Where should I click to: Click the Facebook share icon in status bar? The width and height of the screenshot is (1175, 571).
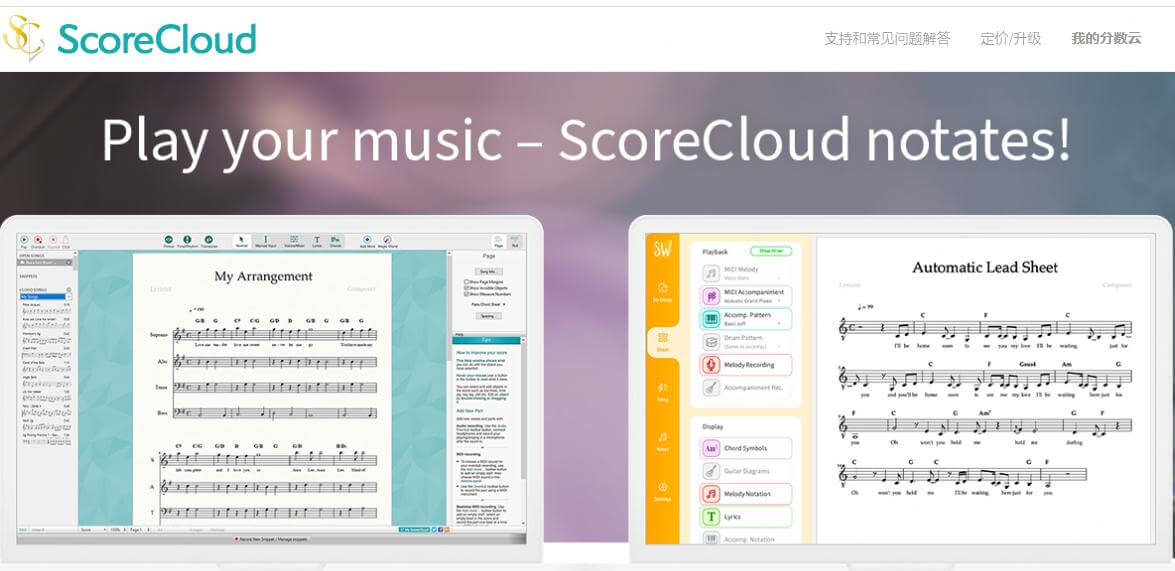441,530
